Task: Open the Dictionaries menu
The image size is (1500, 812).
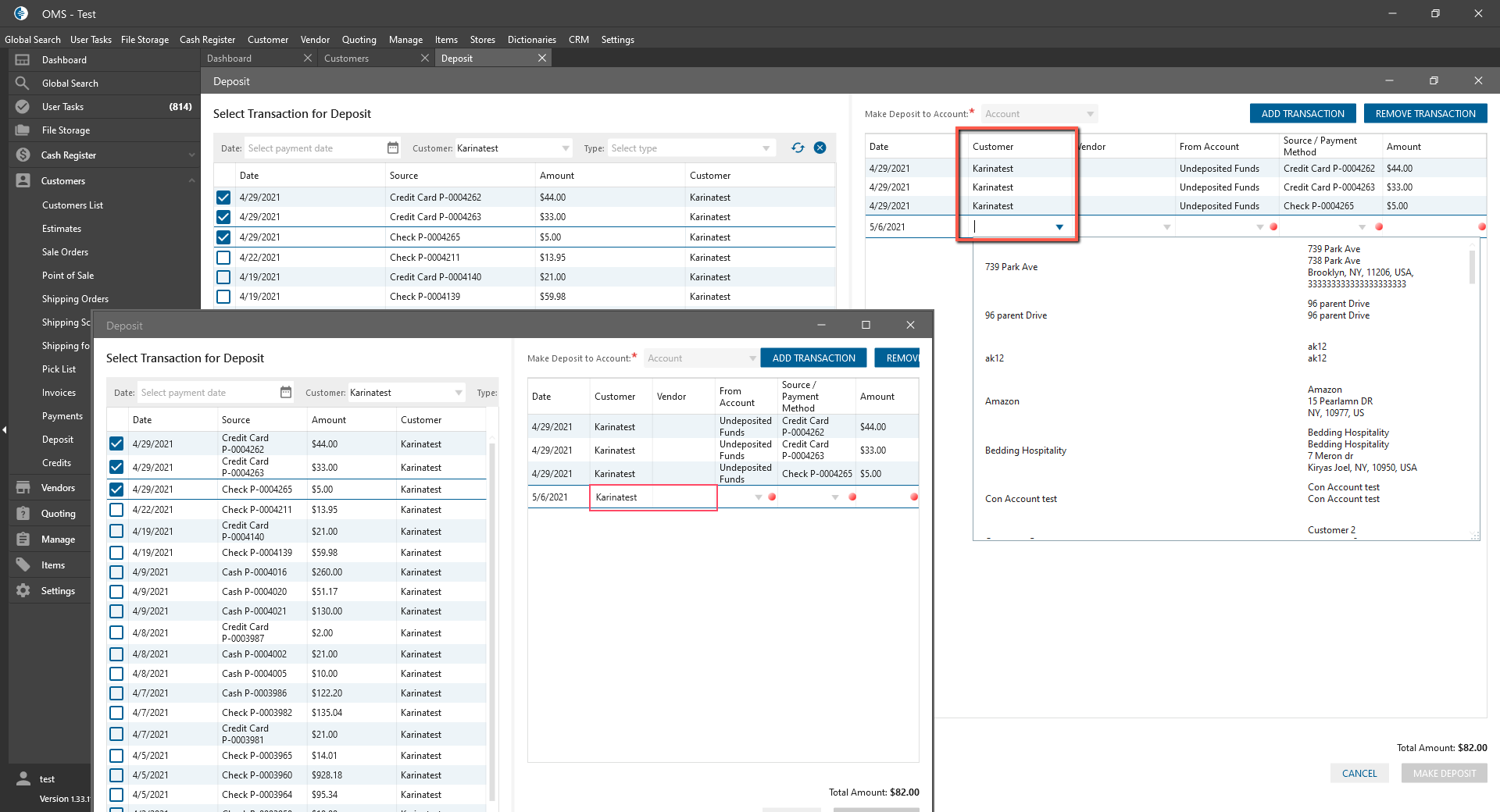Action: click(x=531, y=40)
